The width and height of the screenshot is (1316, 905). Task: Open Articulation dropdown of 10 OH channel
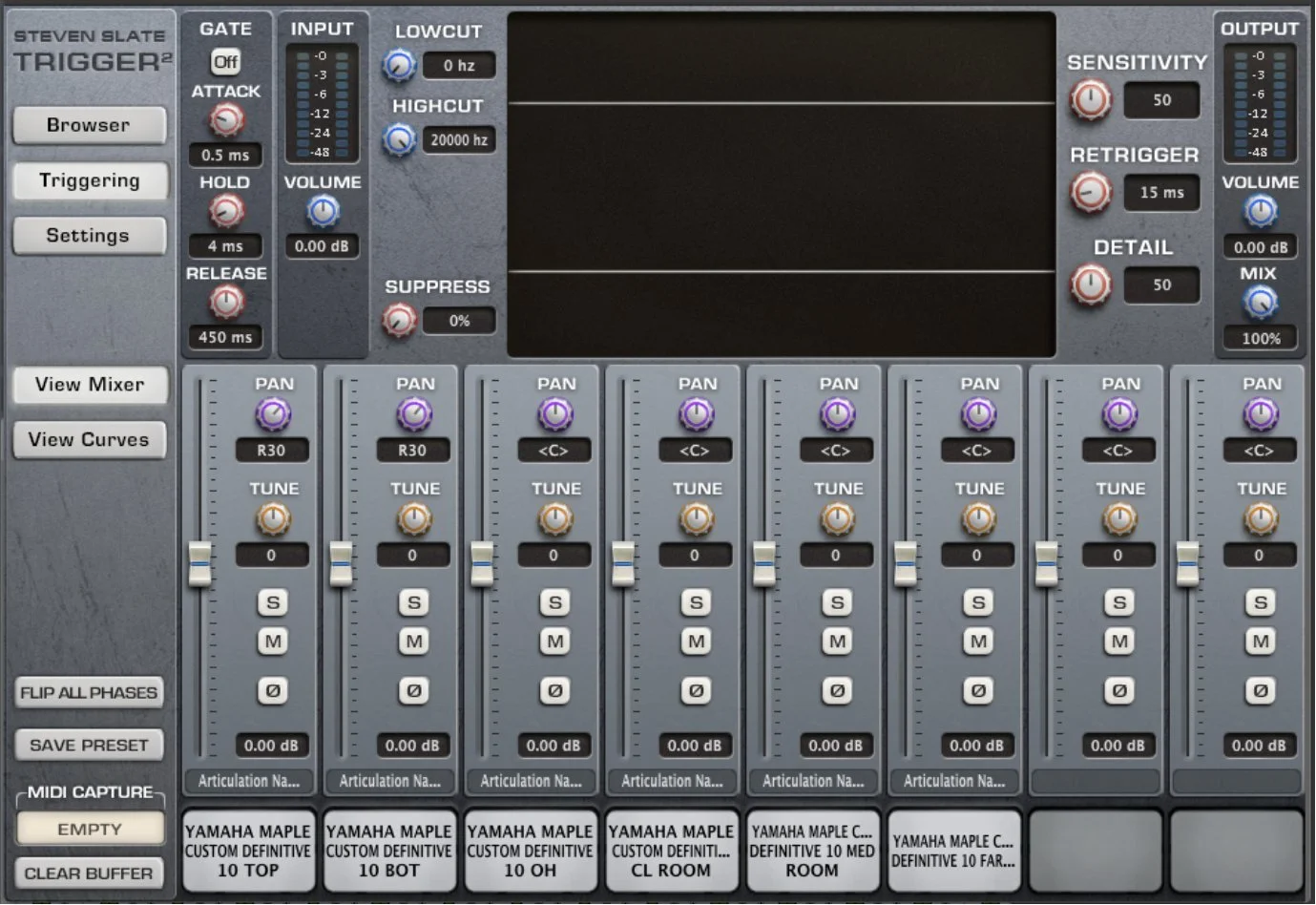[x=531, y=781]
